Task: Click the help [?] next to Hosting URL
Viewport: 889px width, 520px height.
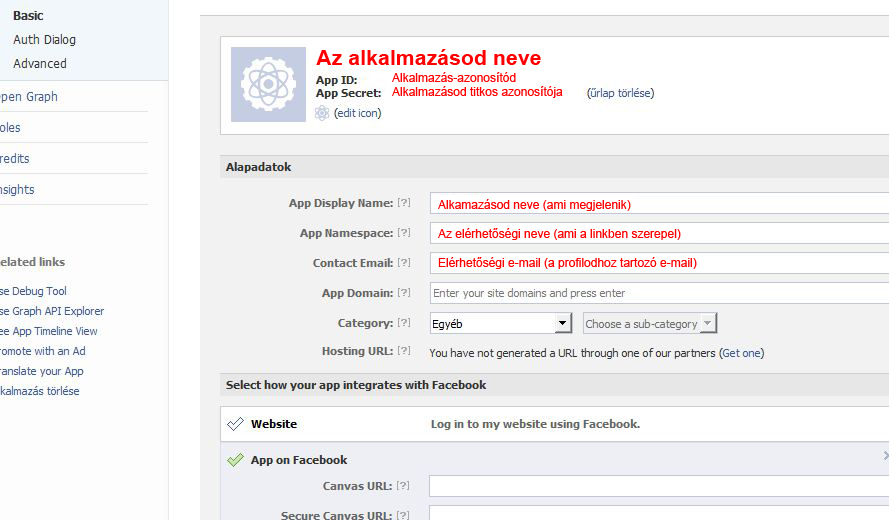Action: point(404,350)
